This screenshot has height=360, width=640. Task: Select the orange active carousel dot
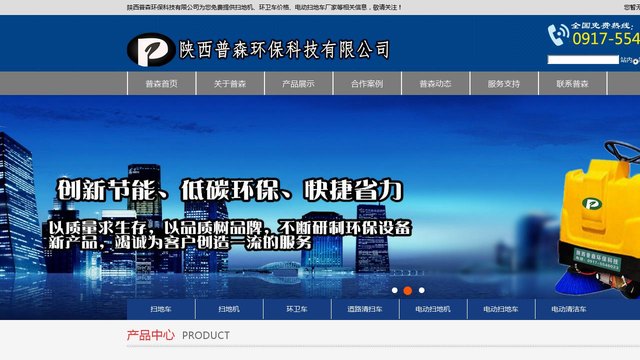pyautogui.click(x=408, y=290)
